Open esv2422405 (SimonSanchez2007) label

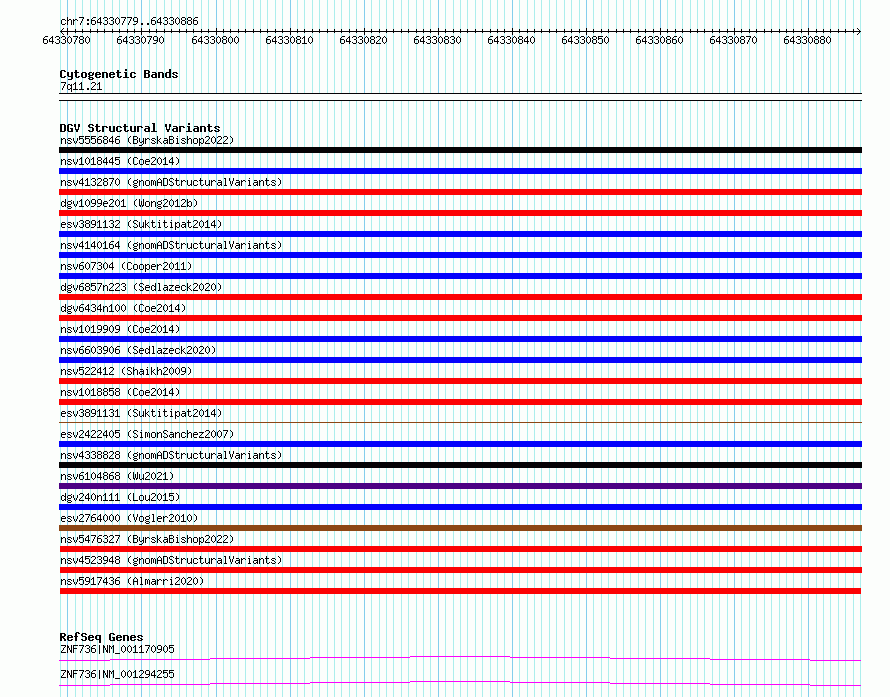tap(147, 434)
